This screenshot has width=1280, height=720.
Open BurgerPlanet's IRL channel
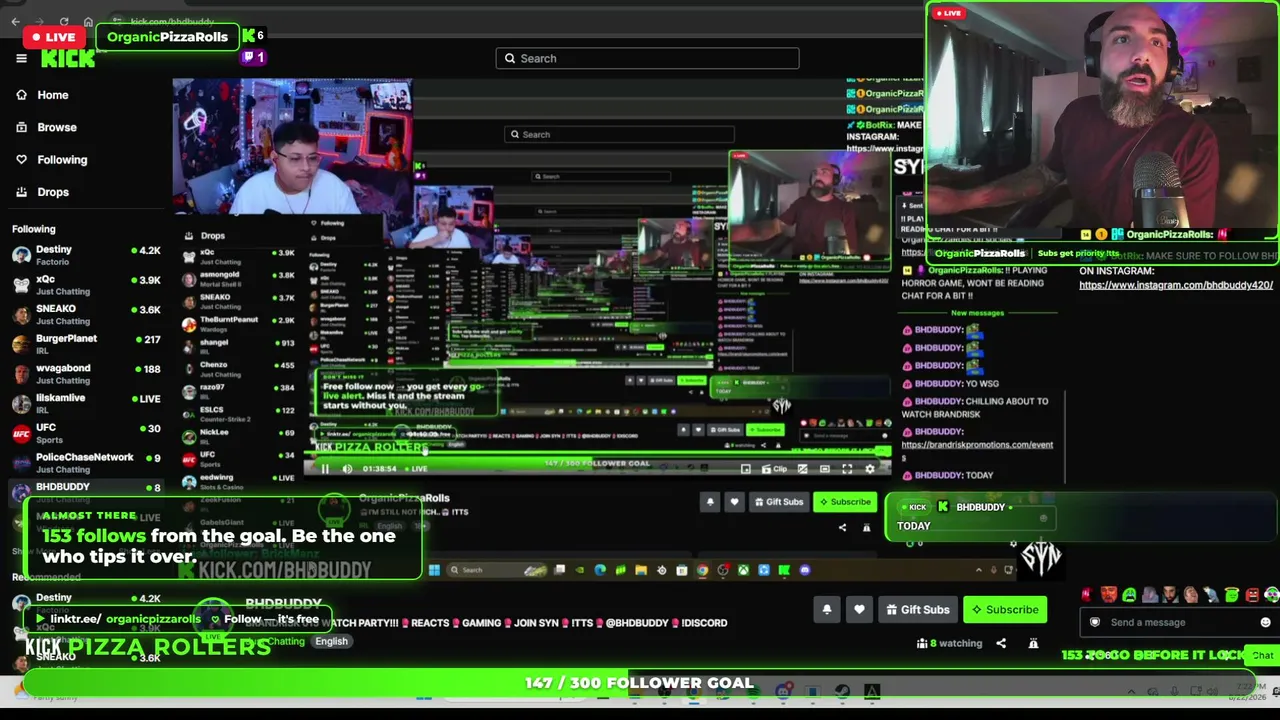(86, 344)
